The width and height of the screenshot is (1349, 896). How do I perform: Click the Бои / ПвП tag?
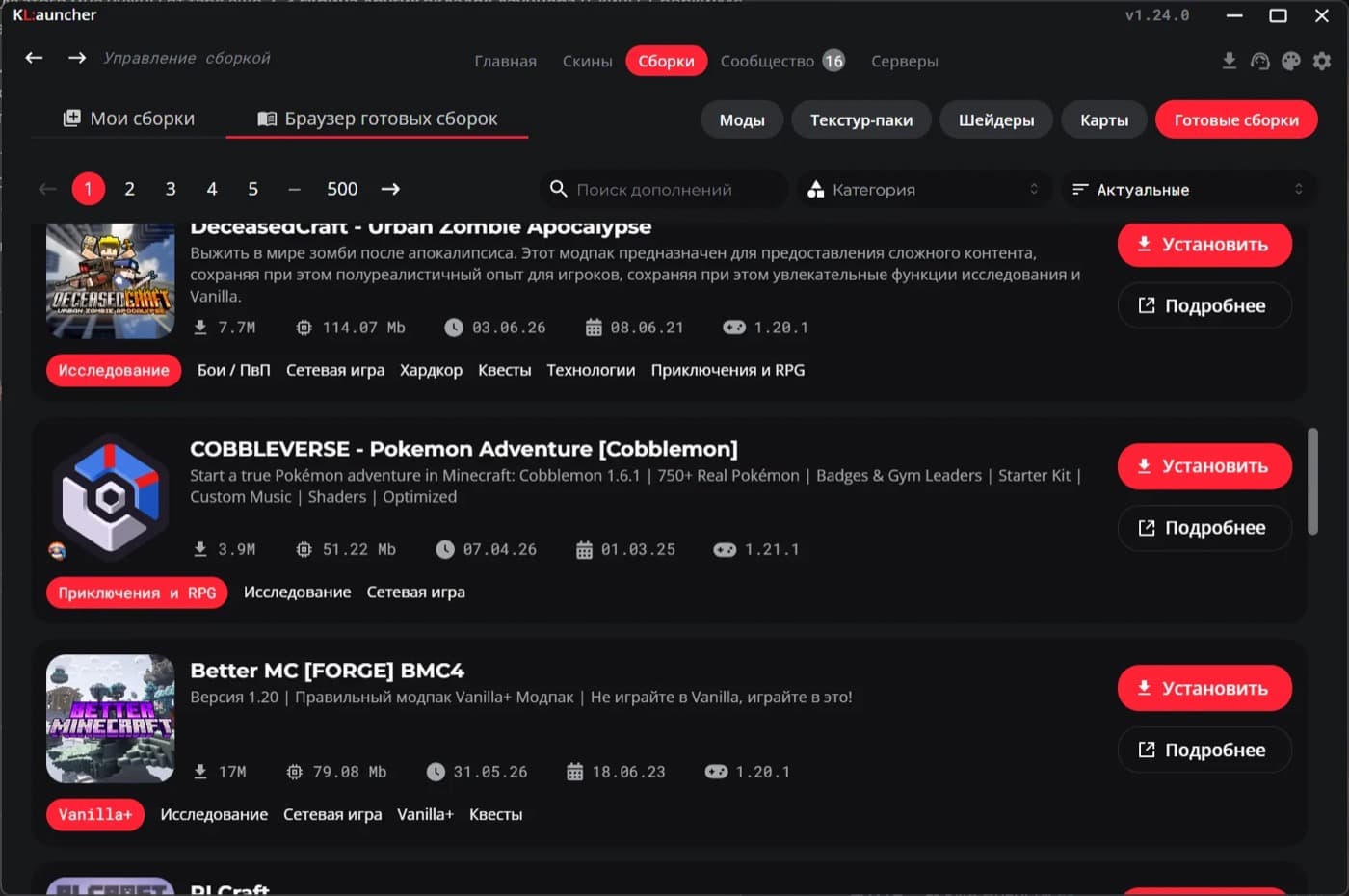tap(234, 370)
